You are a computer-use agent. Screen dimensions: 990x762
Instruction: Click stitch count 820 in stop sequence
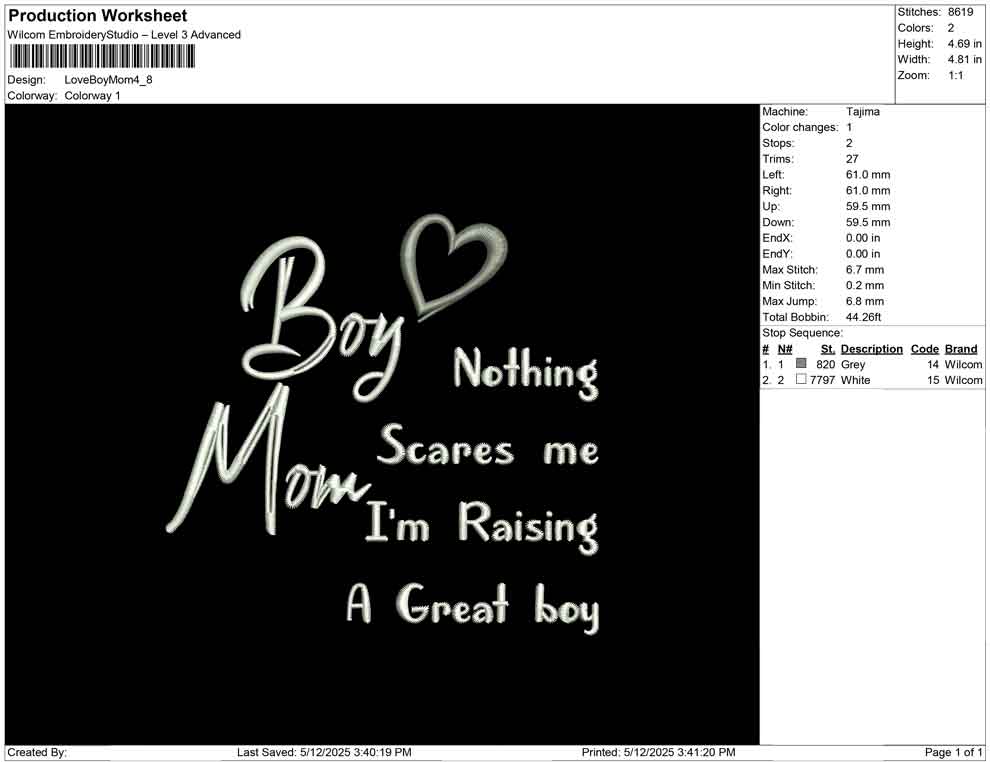click(825, 364)
